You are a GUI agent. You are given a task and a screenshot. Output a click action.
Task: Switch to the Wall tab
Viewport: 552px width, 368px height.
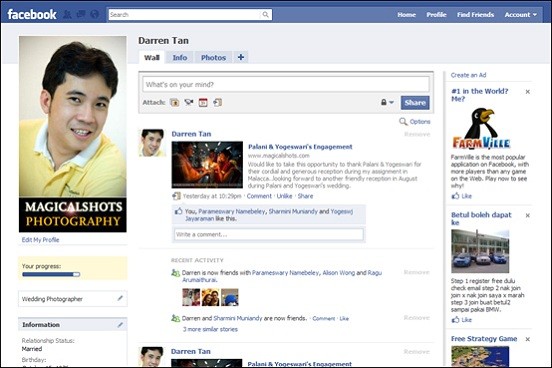point(152,57)
